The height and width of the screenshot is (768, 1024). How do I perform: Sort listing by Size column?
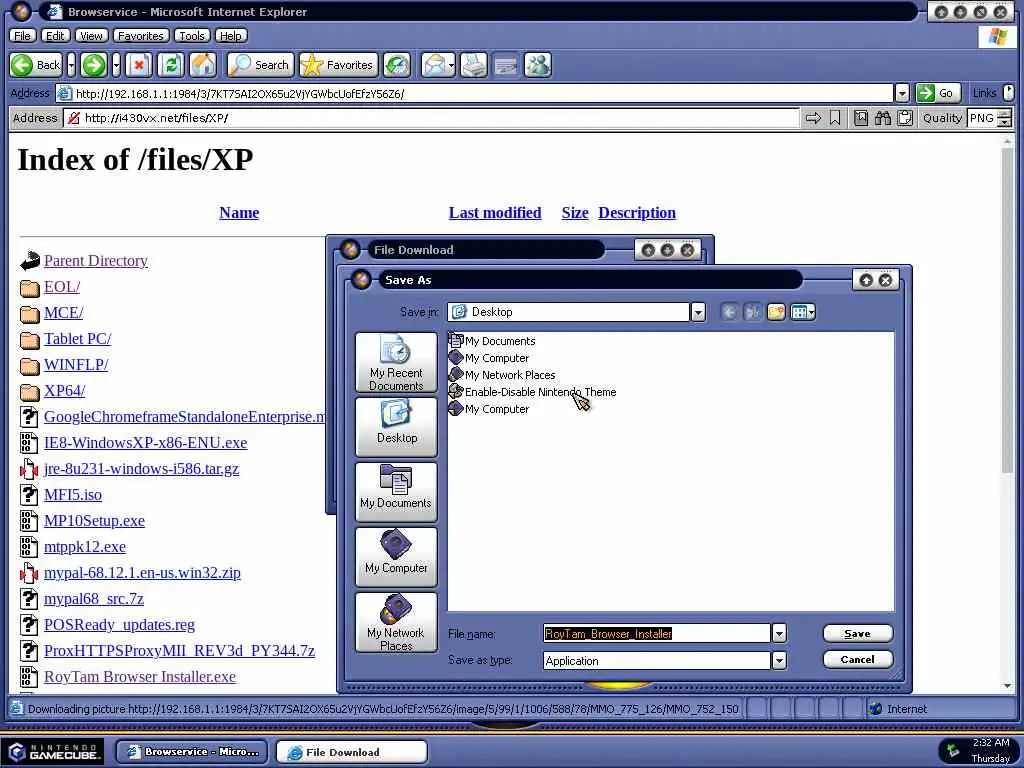pyautogui.click(x=575, y=213)
